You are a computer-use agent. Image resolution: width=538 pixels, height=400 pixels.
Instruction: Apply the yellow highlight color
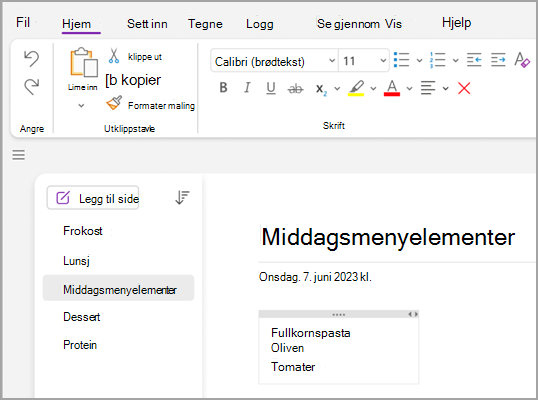click(356, 88)
